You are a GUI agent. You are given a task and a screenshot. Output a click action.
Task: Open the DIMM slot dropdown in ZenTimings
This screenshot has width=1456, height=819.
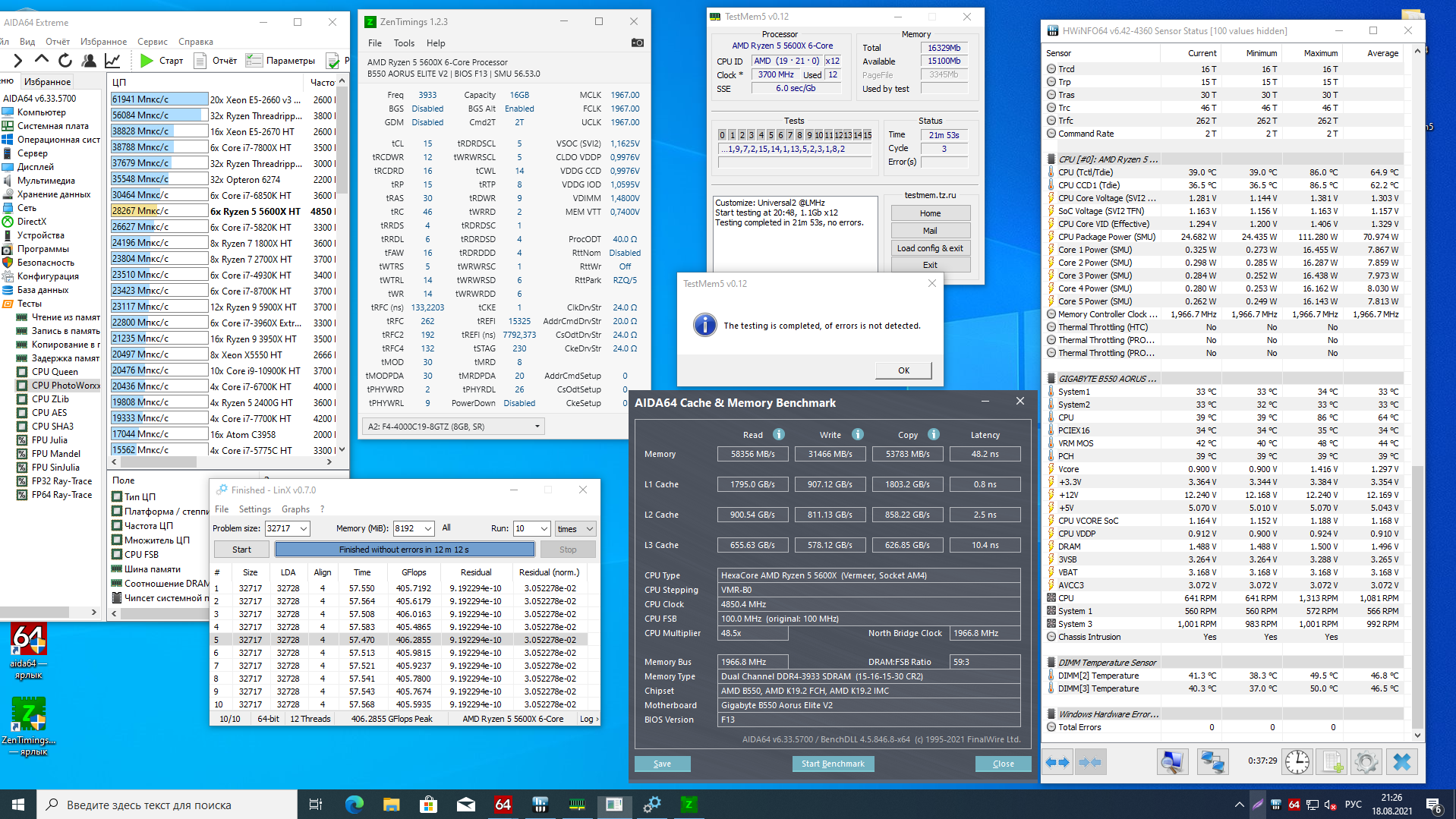[x=453, y=427]
